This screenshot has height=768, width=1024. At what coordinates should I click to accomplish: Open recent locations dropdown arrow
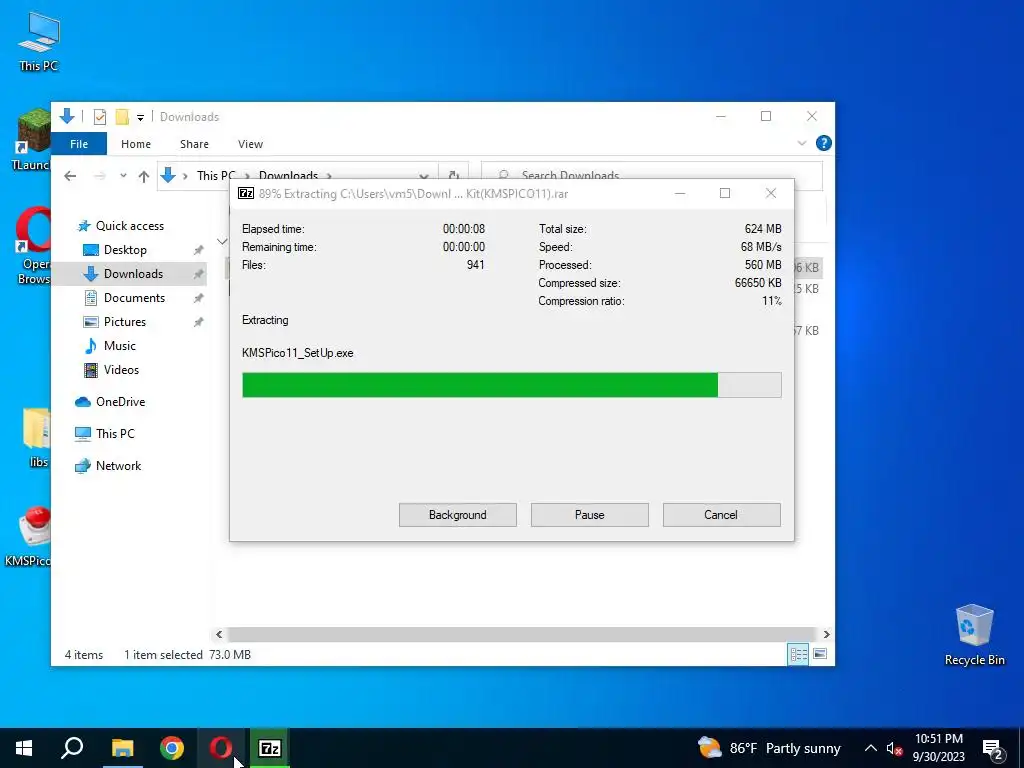pos(123,176)
